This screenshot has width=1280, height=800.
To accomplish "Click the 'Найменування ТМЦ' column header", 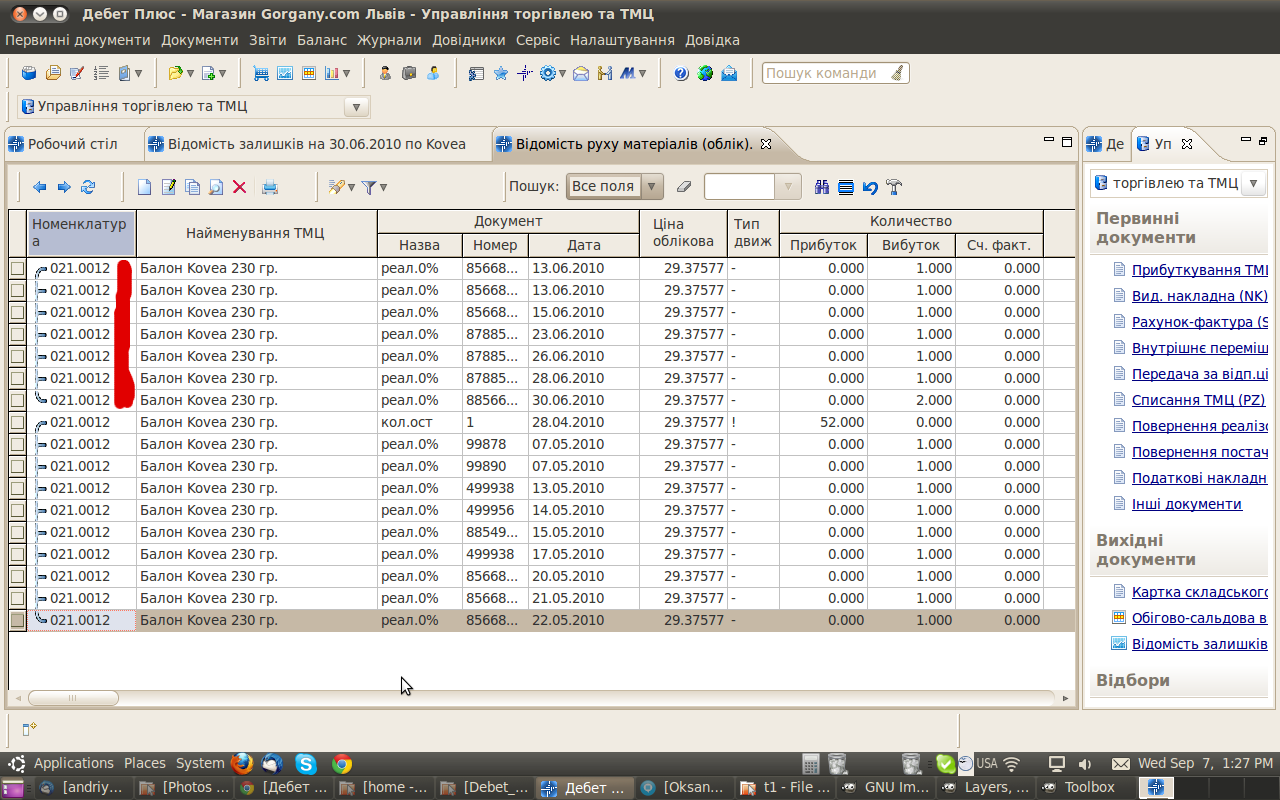I will click(x=256, y=233).
